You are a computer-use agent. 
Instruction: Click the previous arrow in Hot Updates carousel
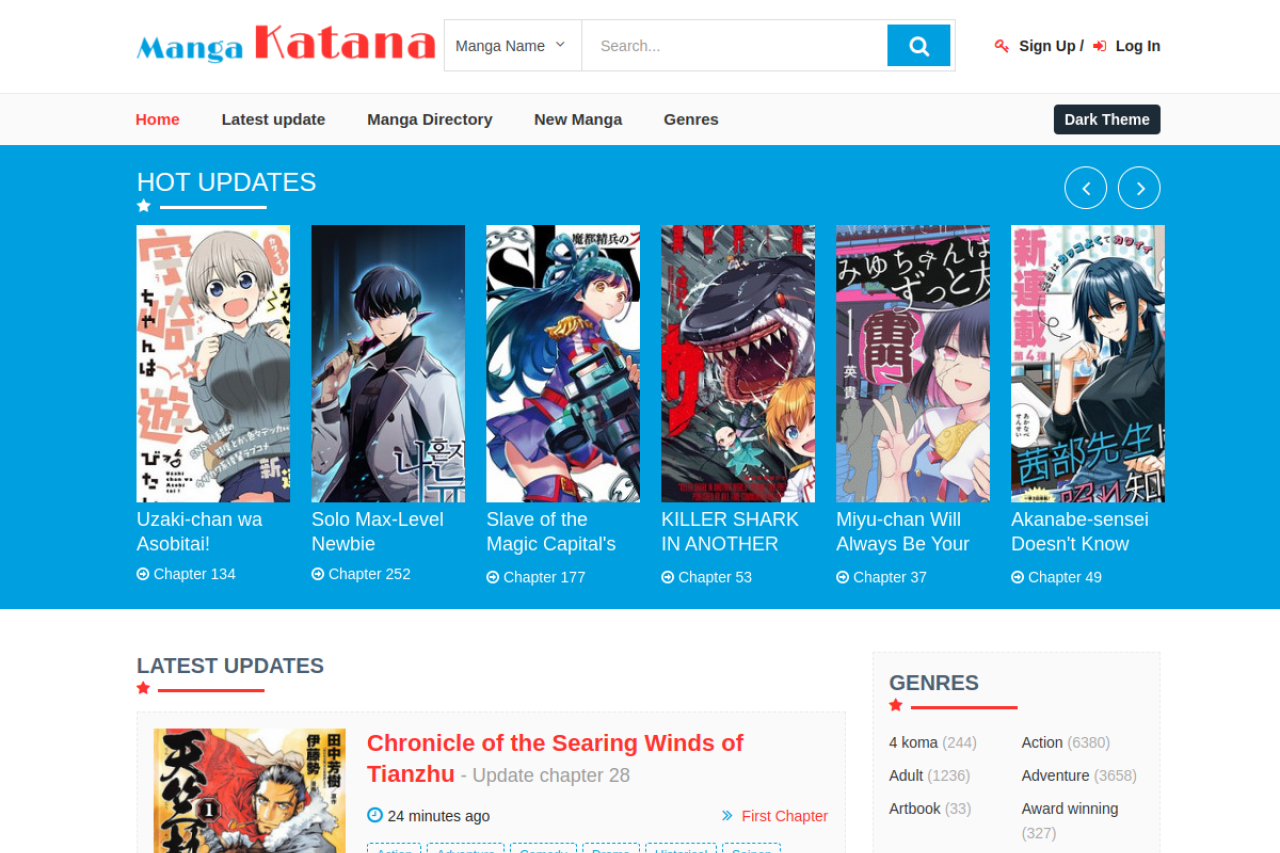(1085, 188)
